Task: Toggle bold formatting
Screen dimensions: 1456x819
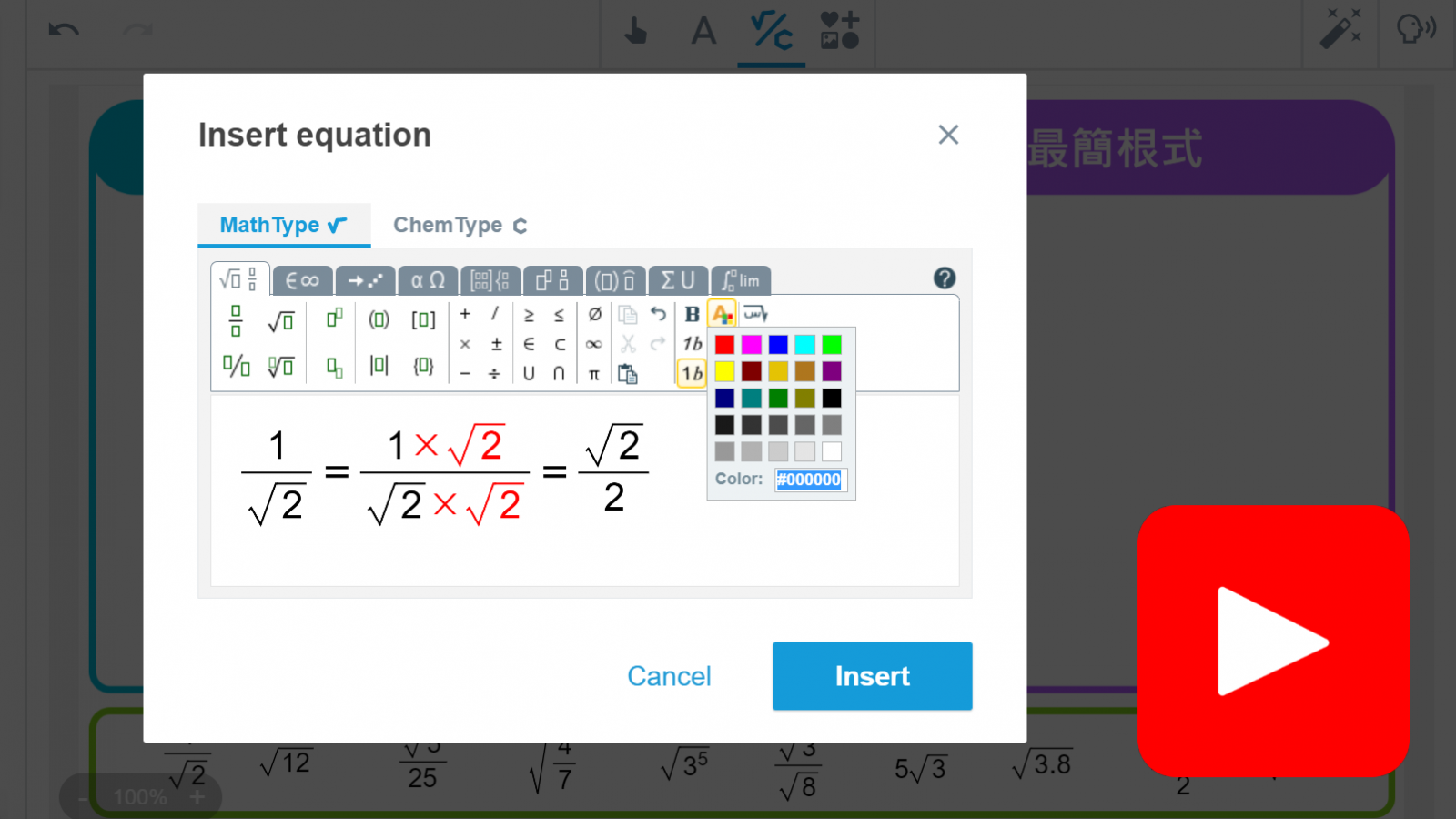Action: pos(693,315)
